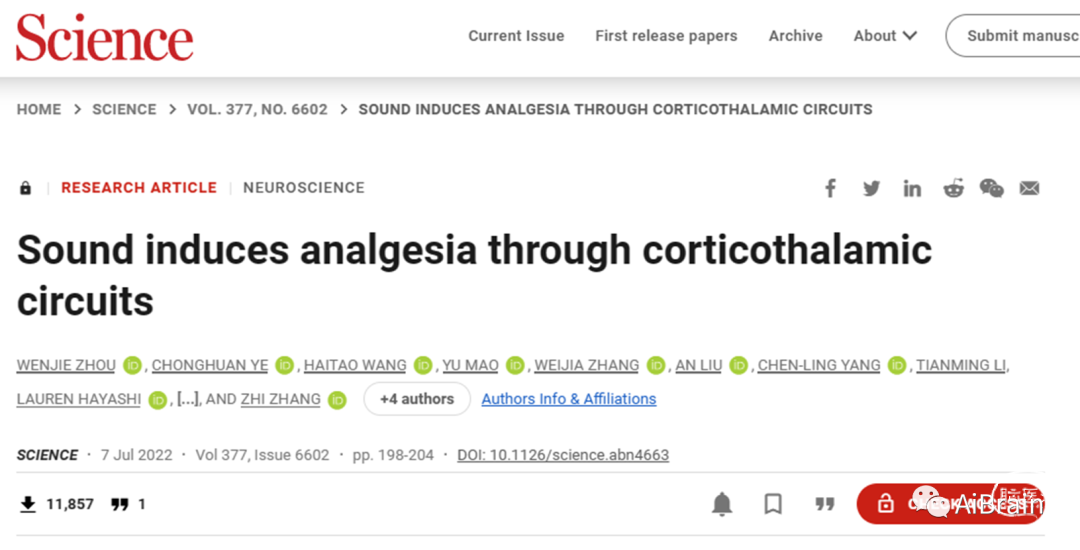Click the Science logo

pyautogui.click(x=105, y=37)
